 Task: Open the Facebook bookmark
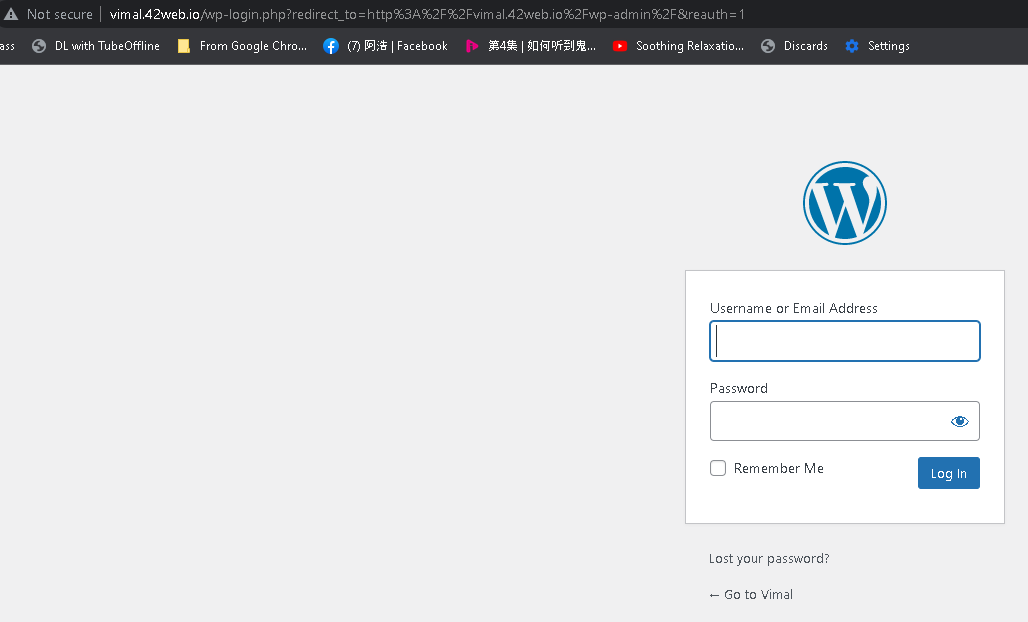[x=385, y=46]
